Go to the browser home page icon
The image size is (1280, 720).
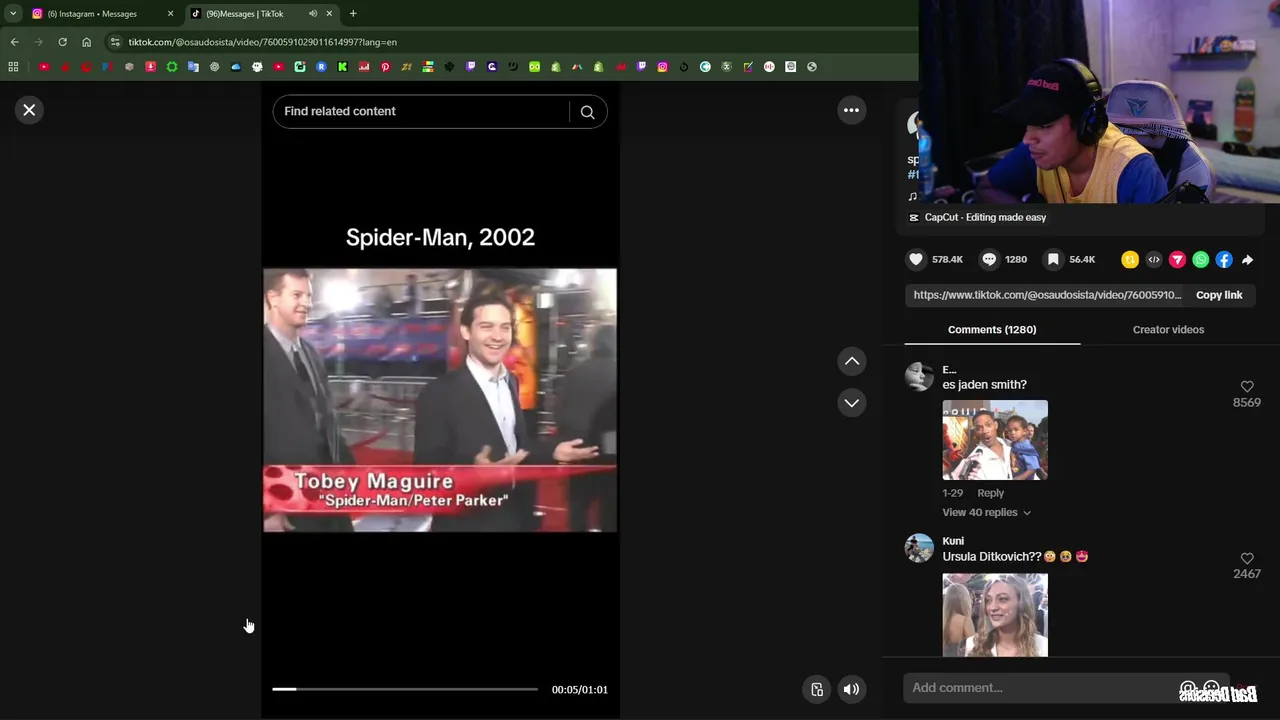click(x=86, y=42)
